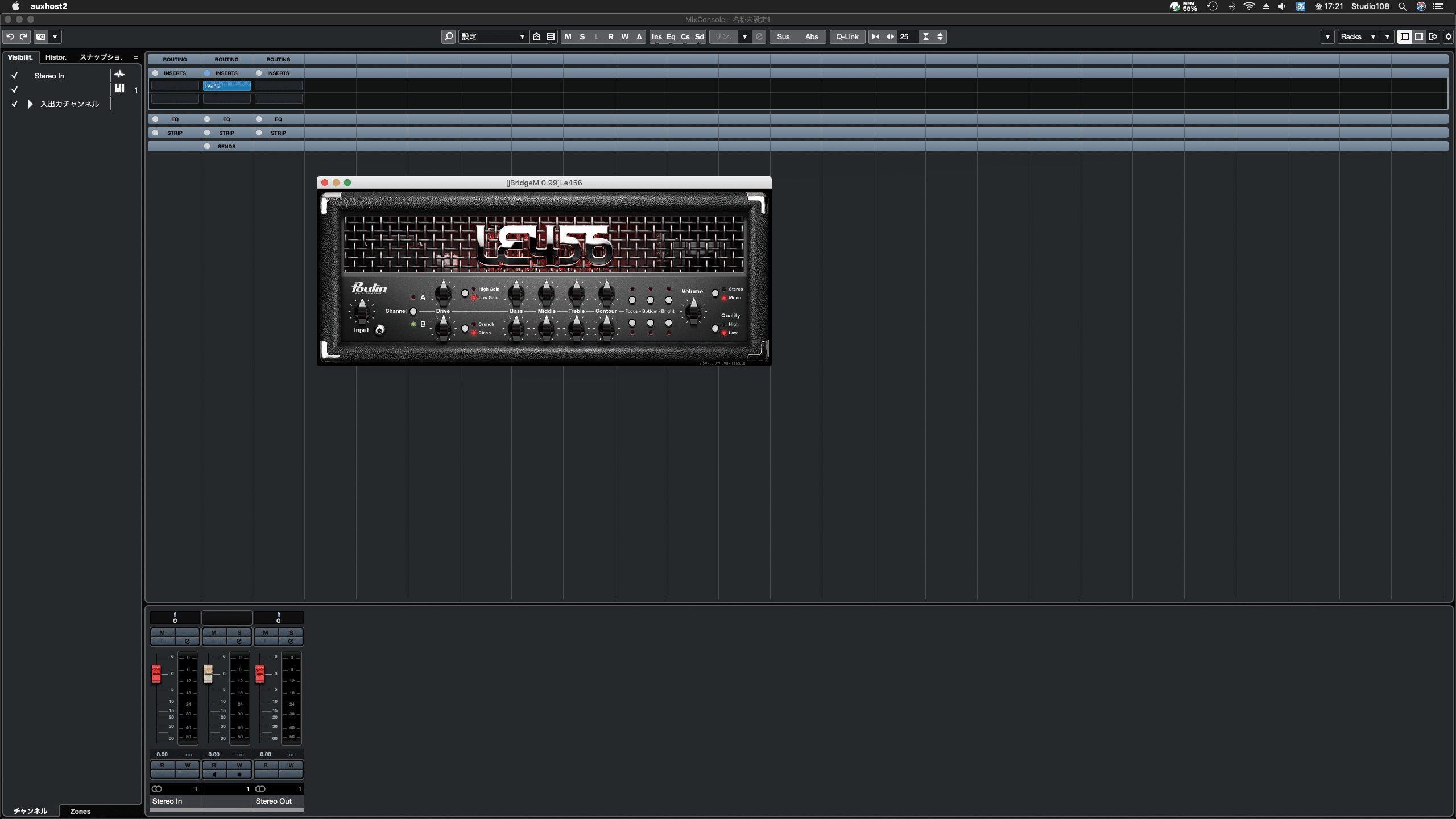Screen dimensions: 1456x819
Task: Click the Cs channel strip filter icon
Action: (685, 36)
